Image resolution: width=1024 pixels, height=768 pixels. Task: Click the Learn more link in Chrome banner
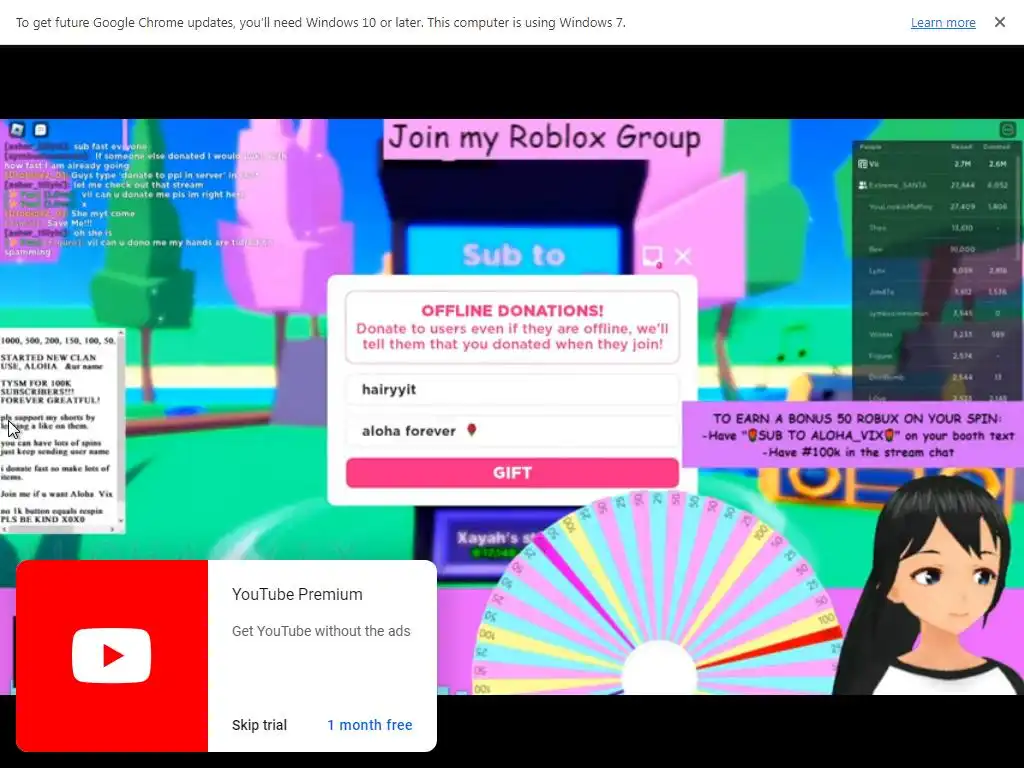point(942,23)
